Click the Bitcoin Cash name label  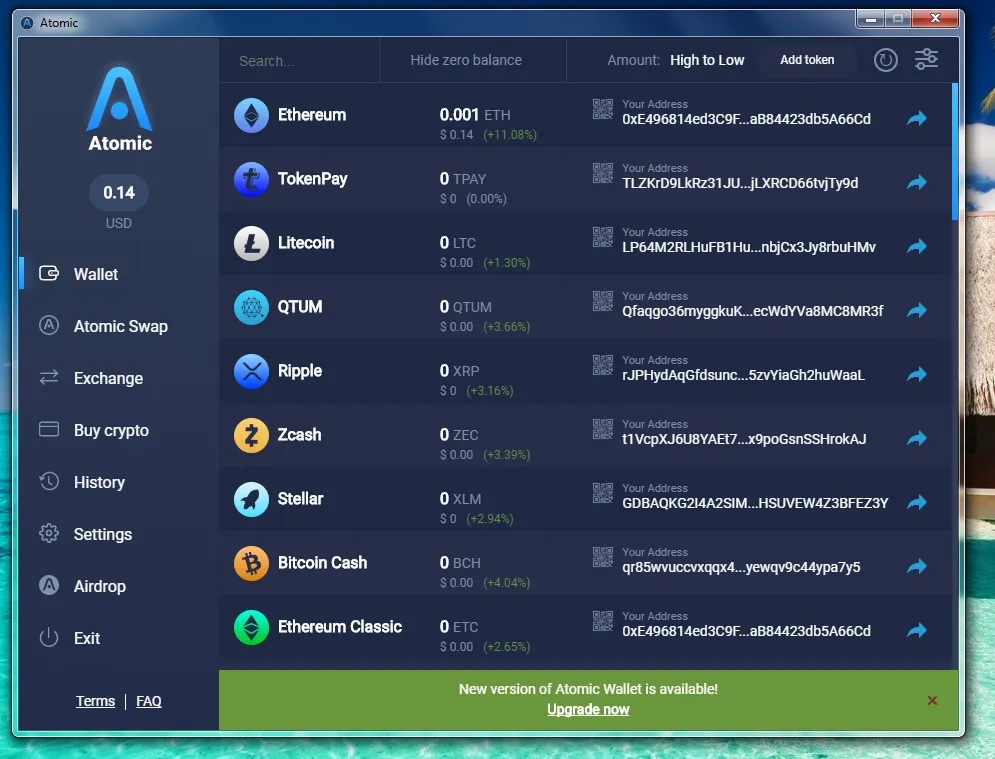tap(322, 563)
